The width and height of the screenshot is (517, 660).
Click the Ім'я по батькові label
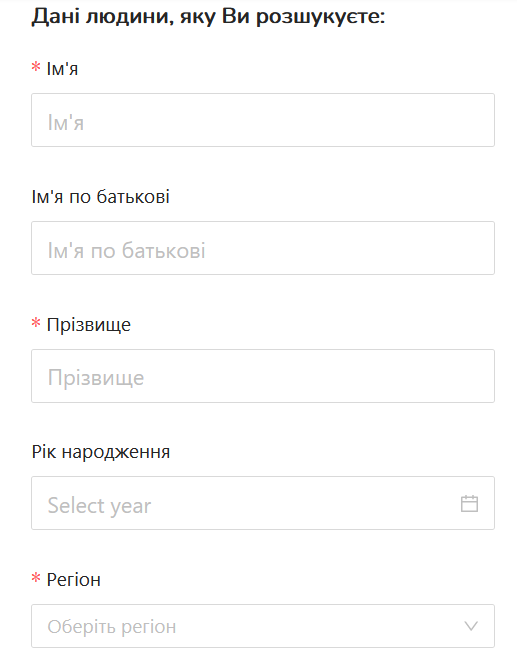point(101,197)
